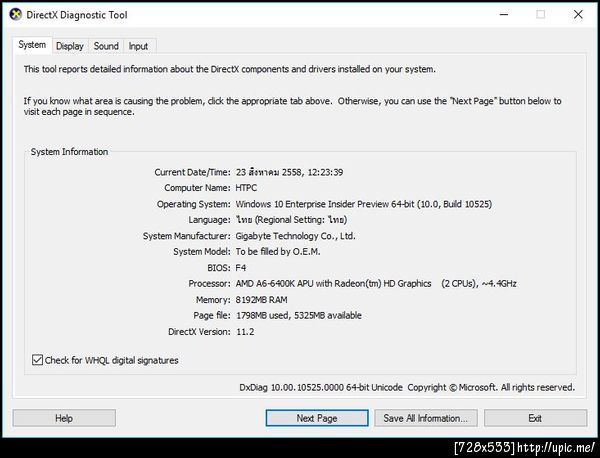Click the DirectX Version 11.2 value
The image size is (600, 458).
click(245, 331)
